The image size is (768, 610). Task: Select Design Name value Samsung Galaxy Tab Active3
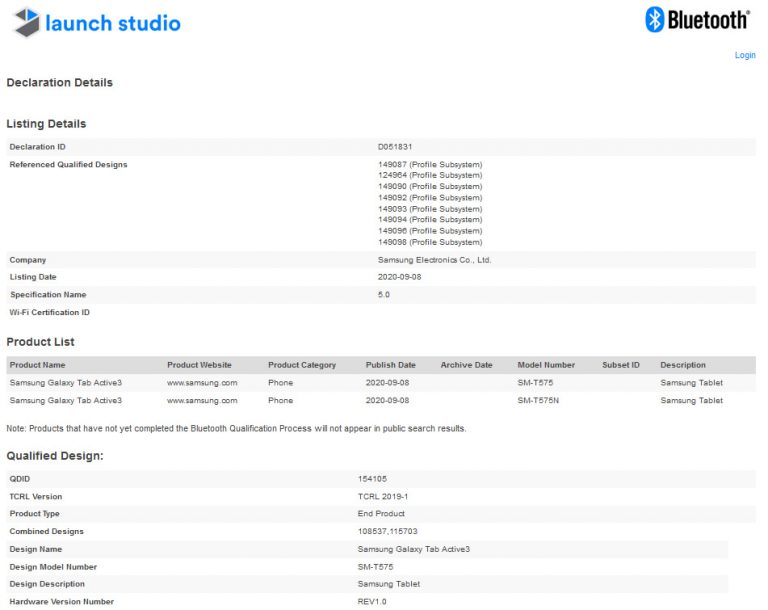(413, 549)
